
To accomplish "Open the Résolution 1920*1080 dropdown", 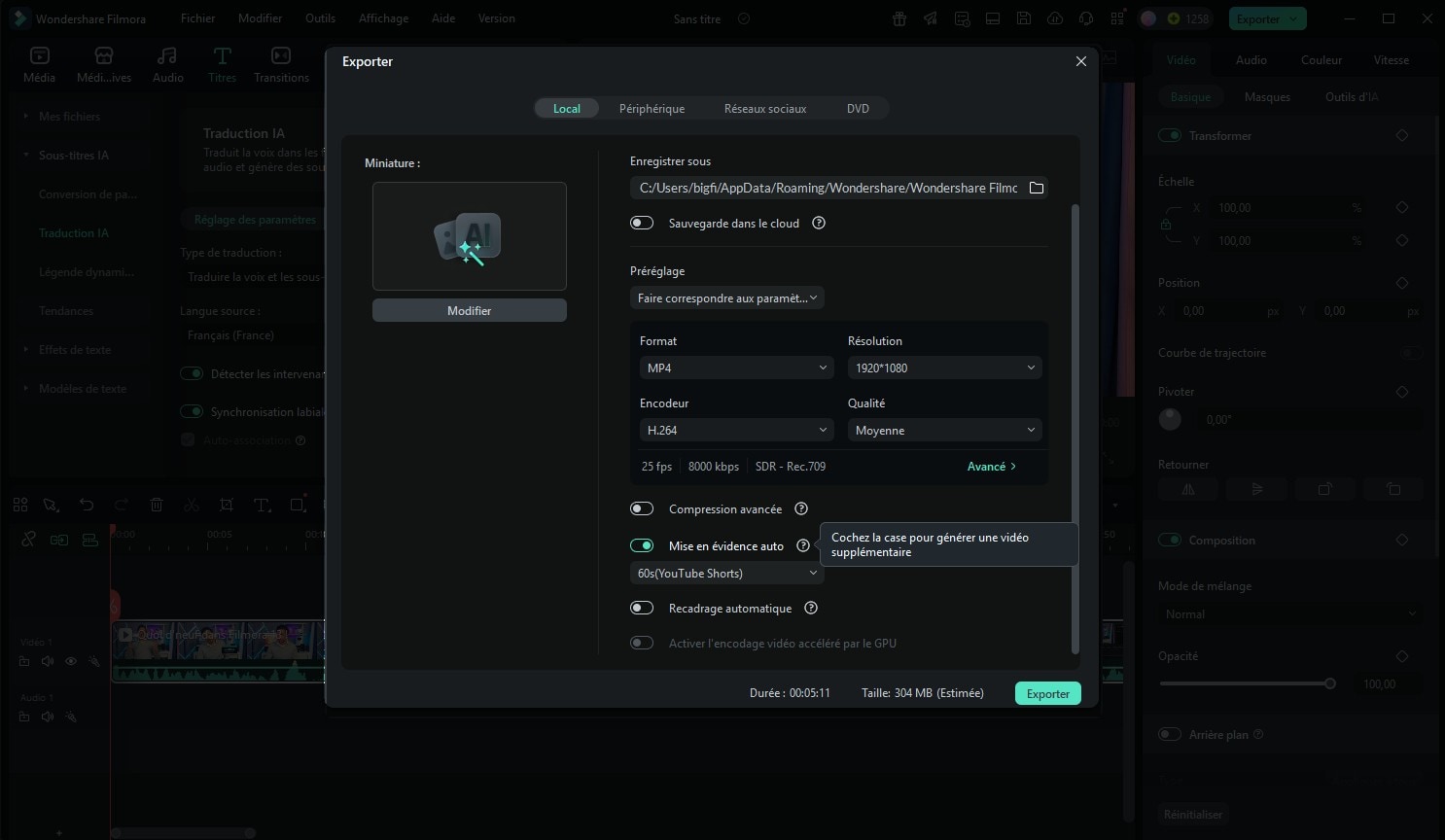I will point(944,367).
